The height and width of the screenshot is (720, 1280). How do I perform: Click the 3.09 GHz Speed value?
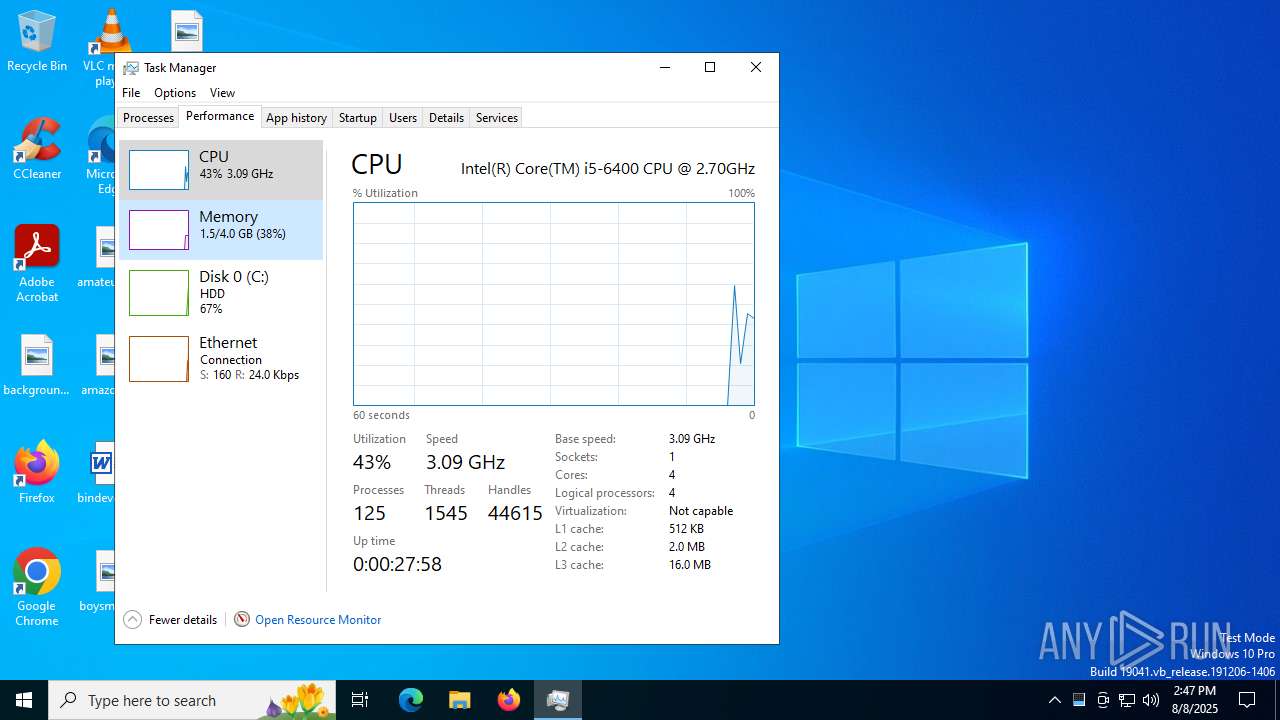pyautogui.click(x=465, y=462)
